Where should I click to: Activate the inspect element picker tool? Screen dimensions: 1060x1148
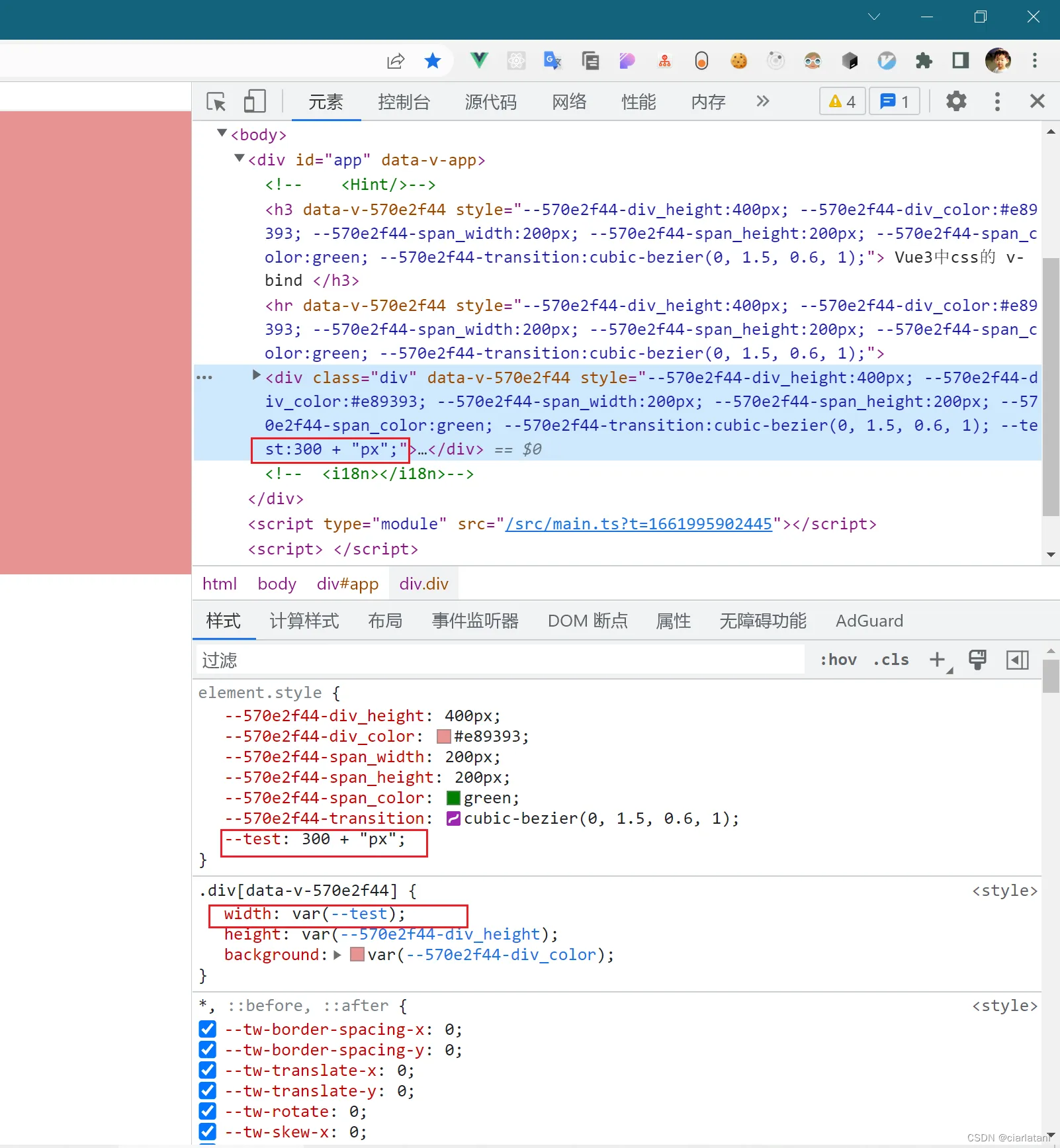tap(216, 101)
